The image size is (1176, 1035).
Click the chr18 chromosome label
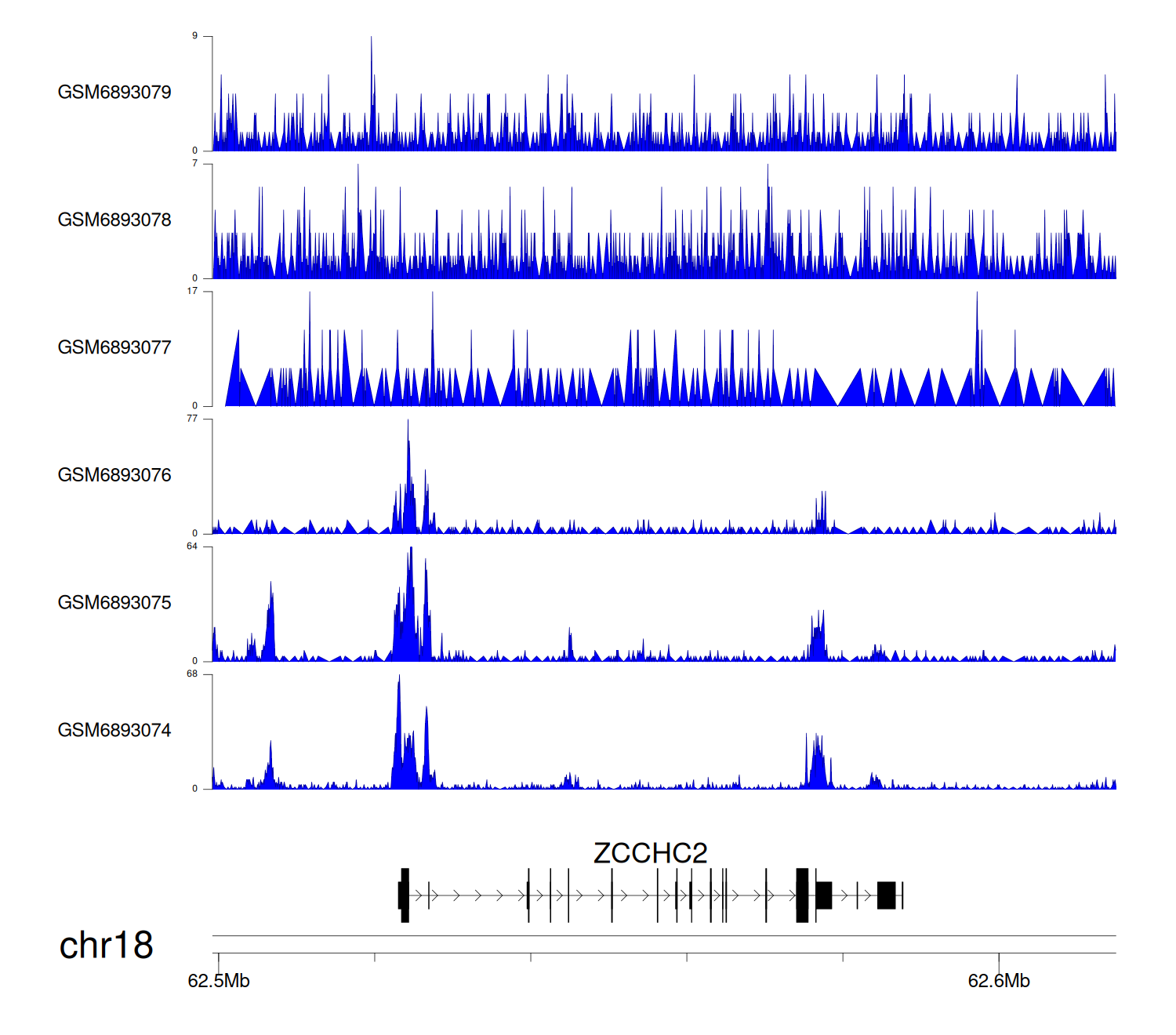click(x=107, y=946)
